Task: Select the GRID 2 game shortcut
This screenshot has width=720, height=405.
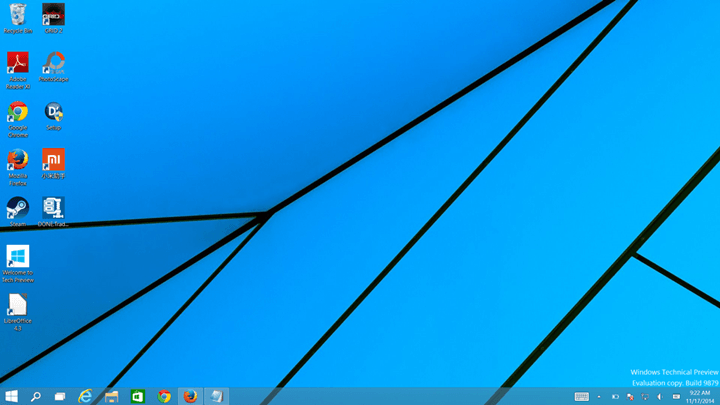Action: [x=53, y=18]
